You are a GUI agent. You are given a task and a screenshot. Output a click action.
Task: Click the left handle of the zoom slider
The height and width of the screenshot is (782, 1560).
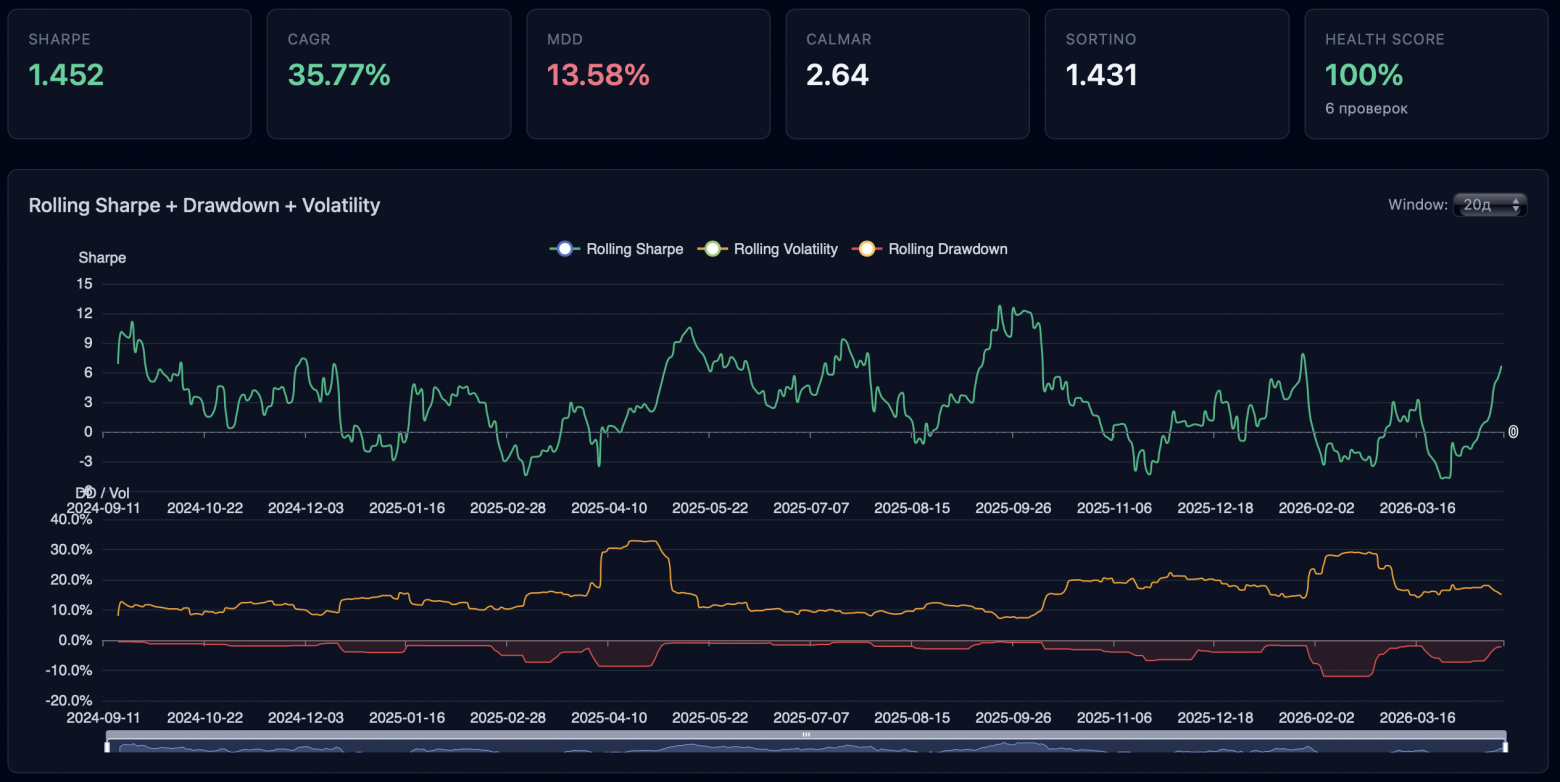108,745
